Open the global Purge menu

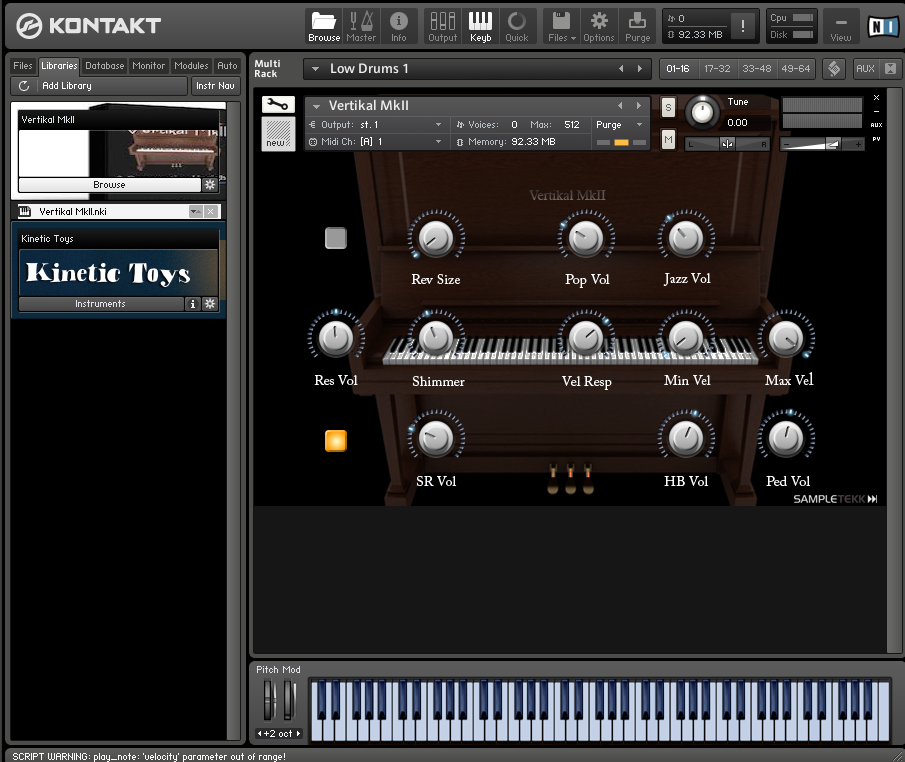637,27
